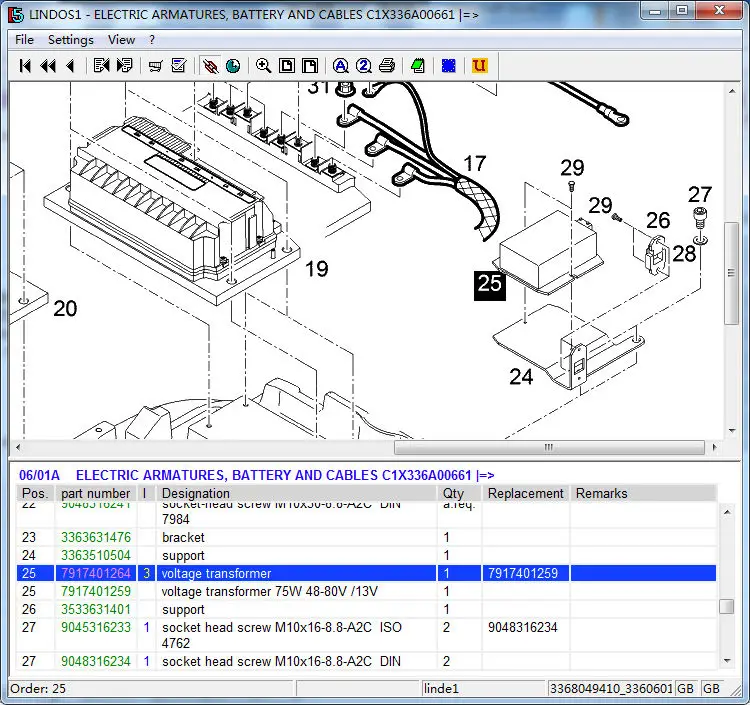Click diagram horizontal scrollbar thumb
The width and height of the screenshot is (750, 705).
pyautogui.click(x=549, y=448)
